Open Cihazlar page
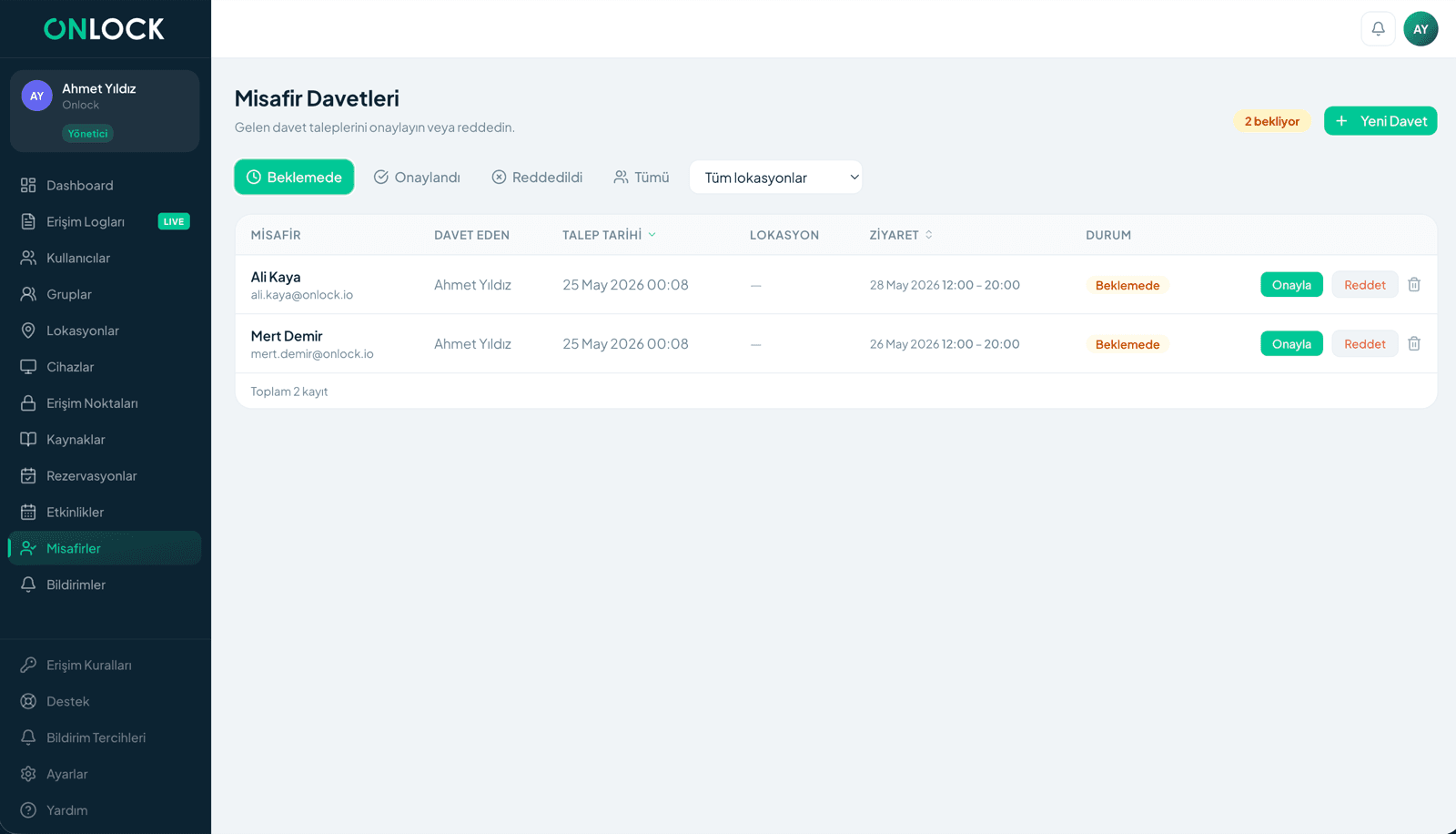Viewport: 1456px width, 834px height. (105, 367)
